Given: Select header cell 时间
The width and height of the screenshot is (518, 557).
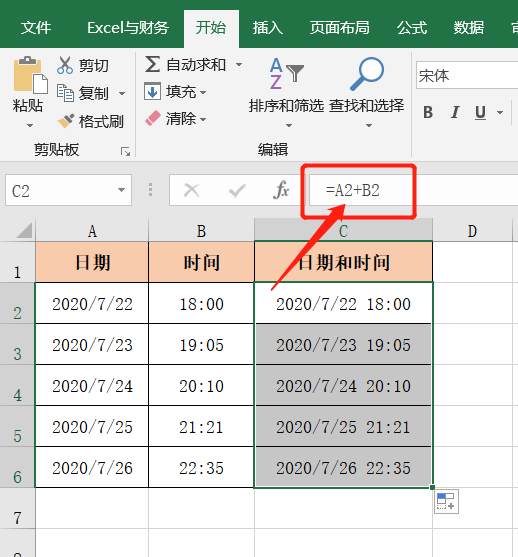Looking at the screenshot, I should [201, 262].
